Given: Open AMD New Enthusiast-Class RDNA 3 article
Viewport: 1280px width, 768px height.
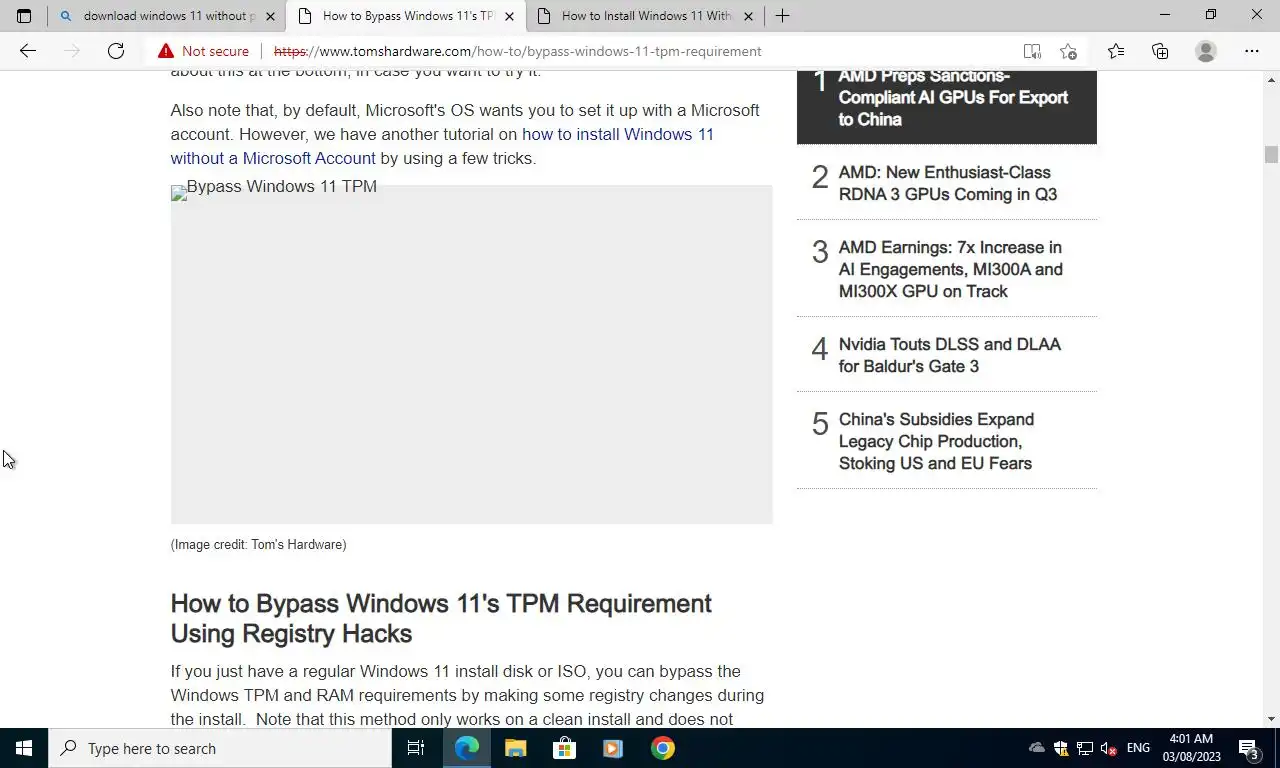Looking at the screenshot, I should pos(947,183).
